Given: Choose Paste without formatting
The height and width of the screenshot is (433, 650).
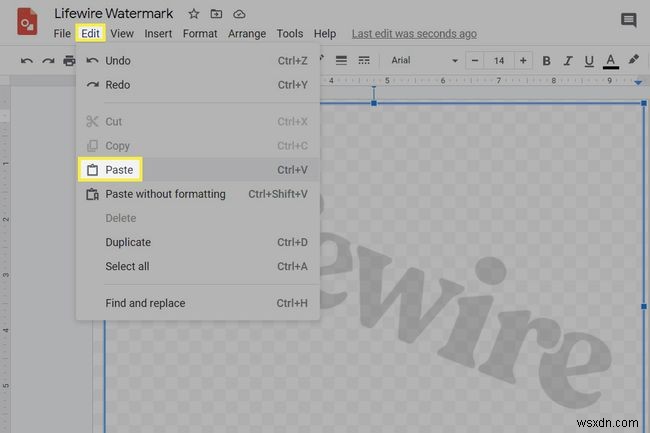Looking at the screenshot, I should [x=198, y=194].
